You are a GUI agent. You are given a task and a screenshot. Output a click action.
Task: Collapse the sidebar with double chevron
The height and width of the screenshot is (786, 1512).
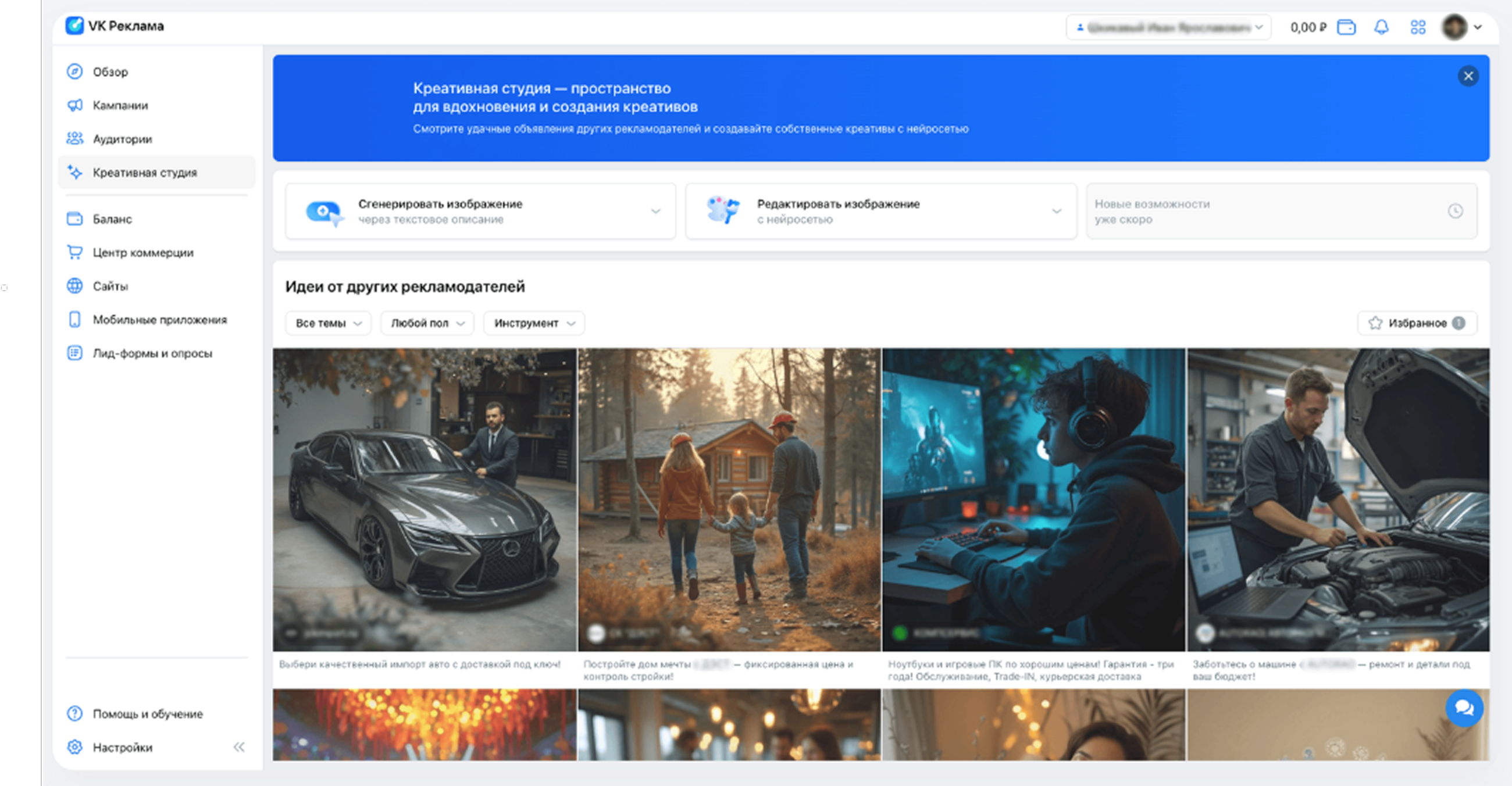tap(239, 746)
